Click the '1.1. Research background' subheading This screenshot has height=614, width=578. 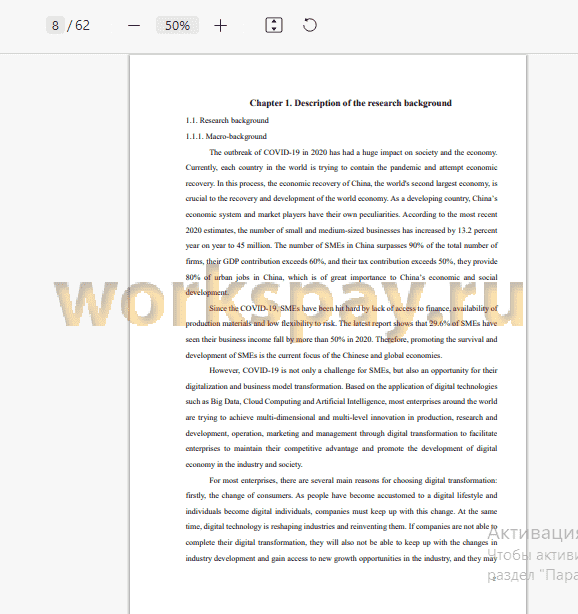pos(227,120)
